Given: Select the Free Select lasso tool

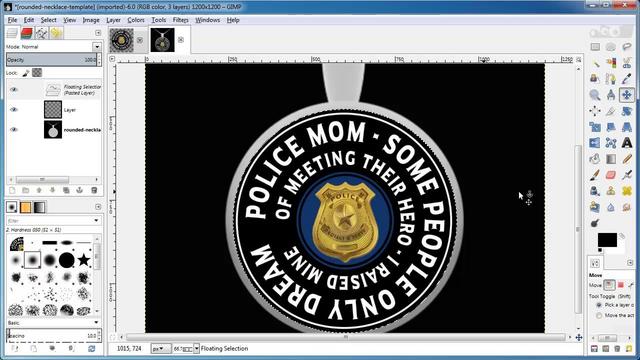Looking at the screenshot, I should pos(627,47).
